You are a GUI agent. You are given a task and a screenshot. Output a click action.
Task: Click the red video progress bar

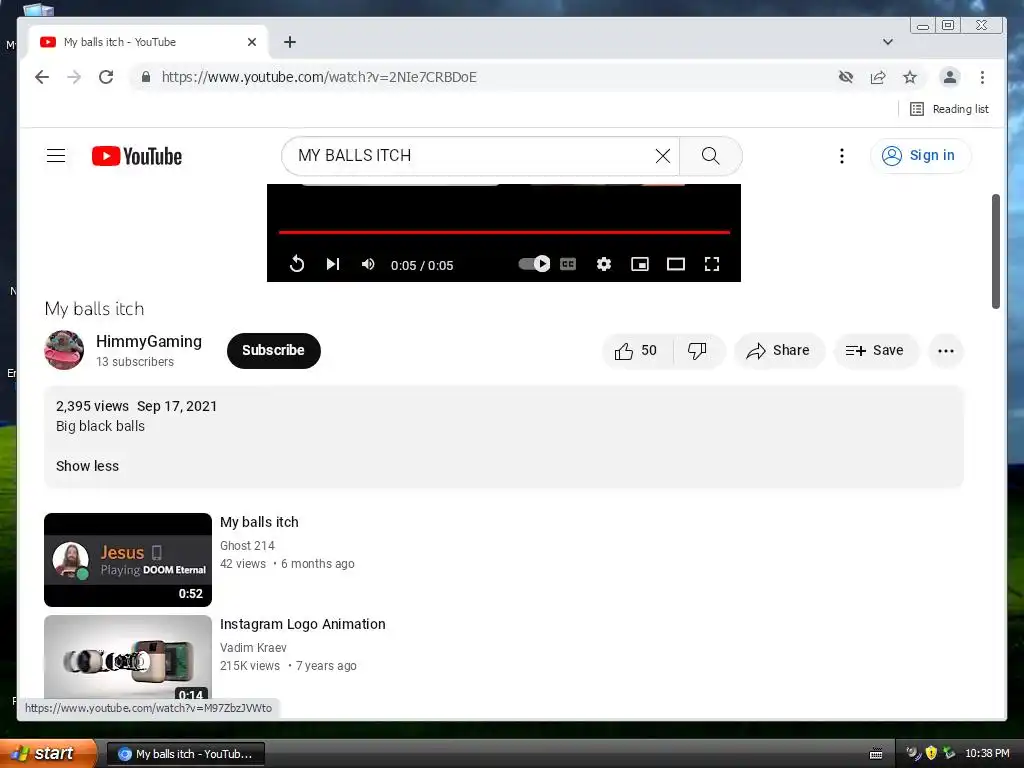[504, 232]
